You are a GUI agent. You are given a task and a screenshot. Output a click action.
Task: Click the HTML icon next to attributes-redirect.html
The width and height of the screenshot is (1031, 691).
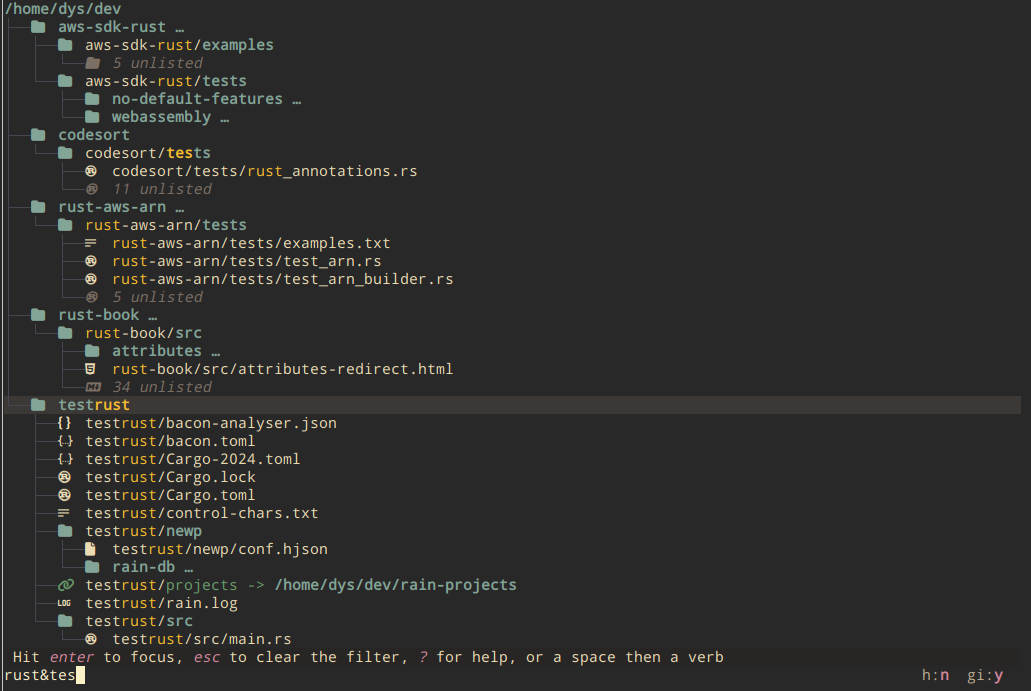[x=92, y=369]
